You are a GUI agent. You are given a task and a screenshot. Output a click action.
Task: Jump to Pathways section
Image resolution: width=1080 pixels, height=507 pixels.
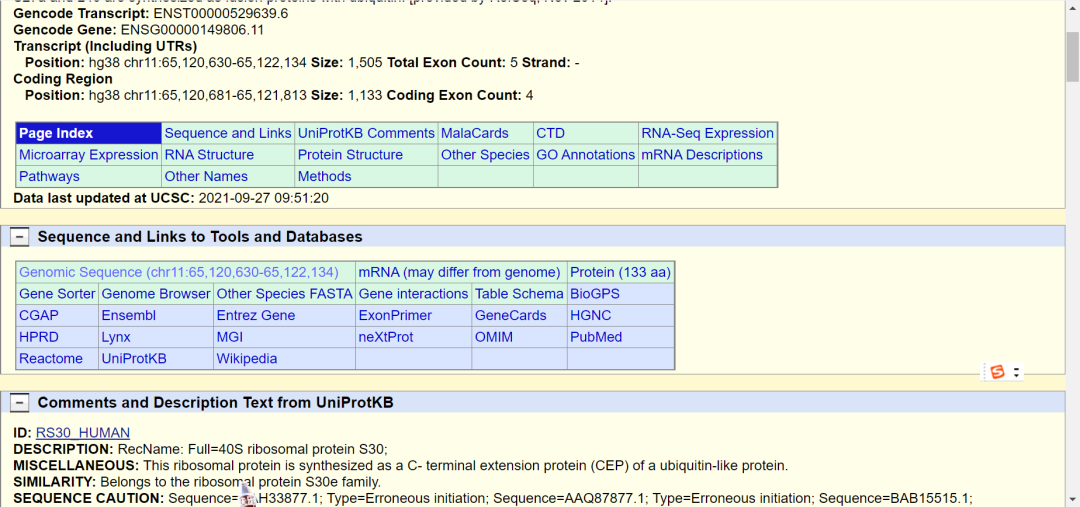tap(50, 176)
